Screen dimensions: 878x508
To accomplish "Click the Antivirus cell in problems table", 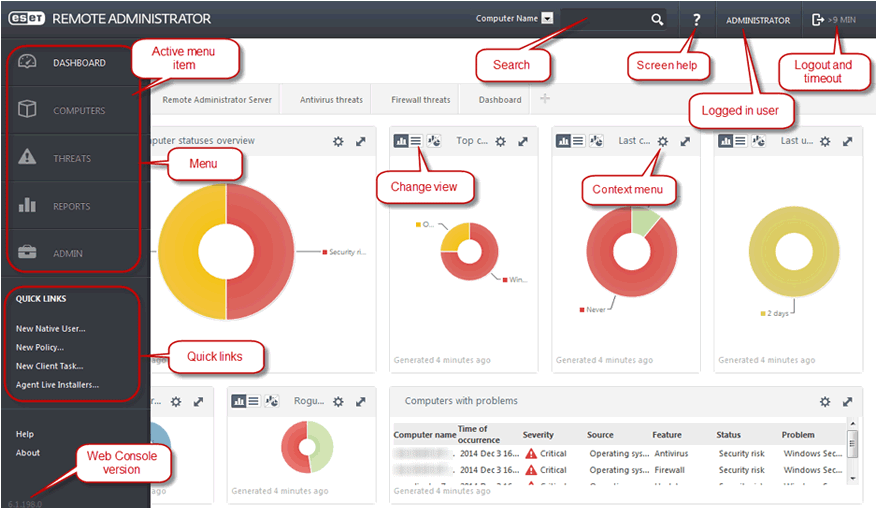I will (671, 454).
